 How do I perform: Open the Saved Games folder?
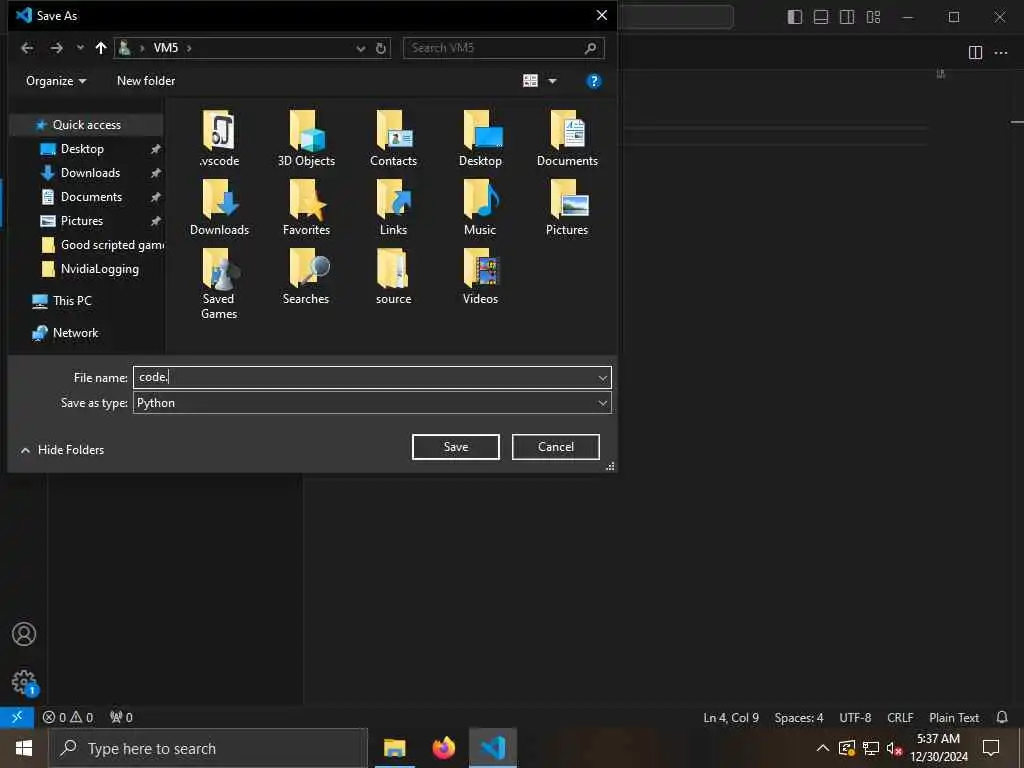pos(219,284)
